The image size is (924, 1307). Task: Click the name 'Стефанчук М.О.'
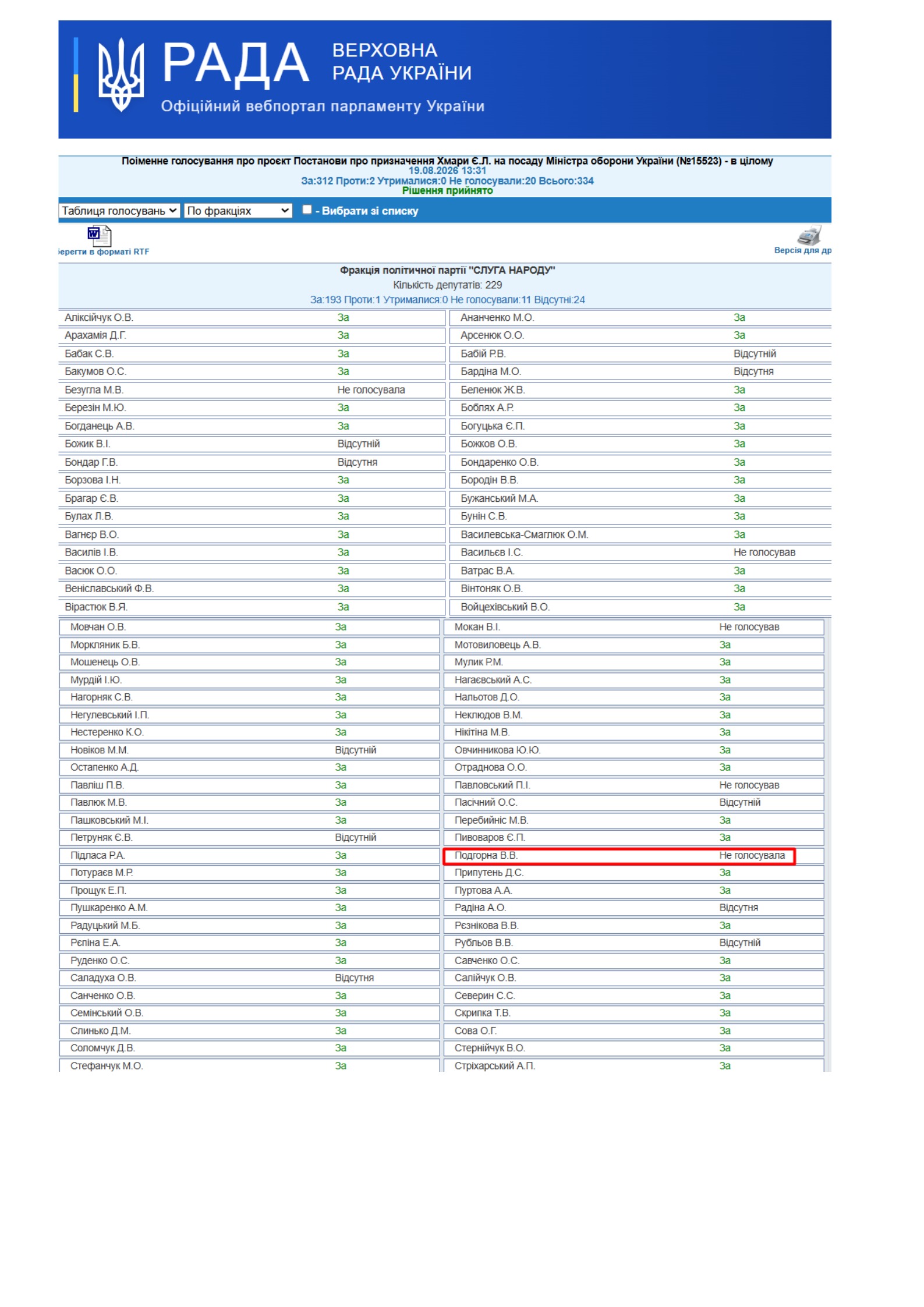point(107,1065)
